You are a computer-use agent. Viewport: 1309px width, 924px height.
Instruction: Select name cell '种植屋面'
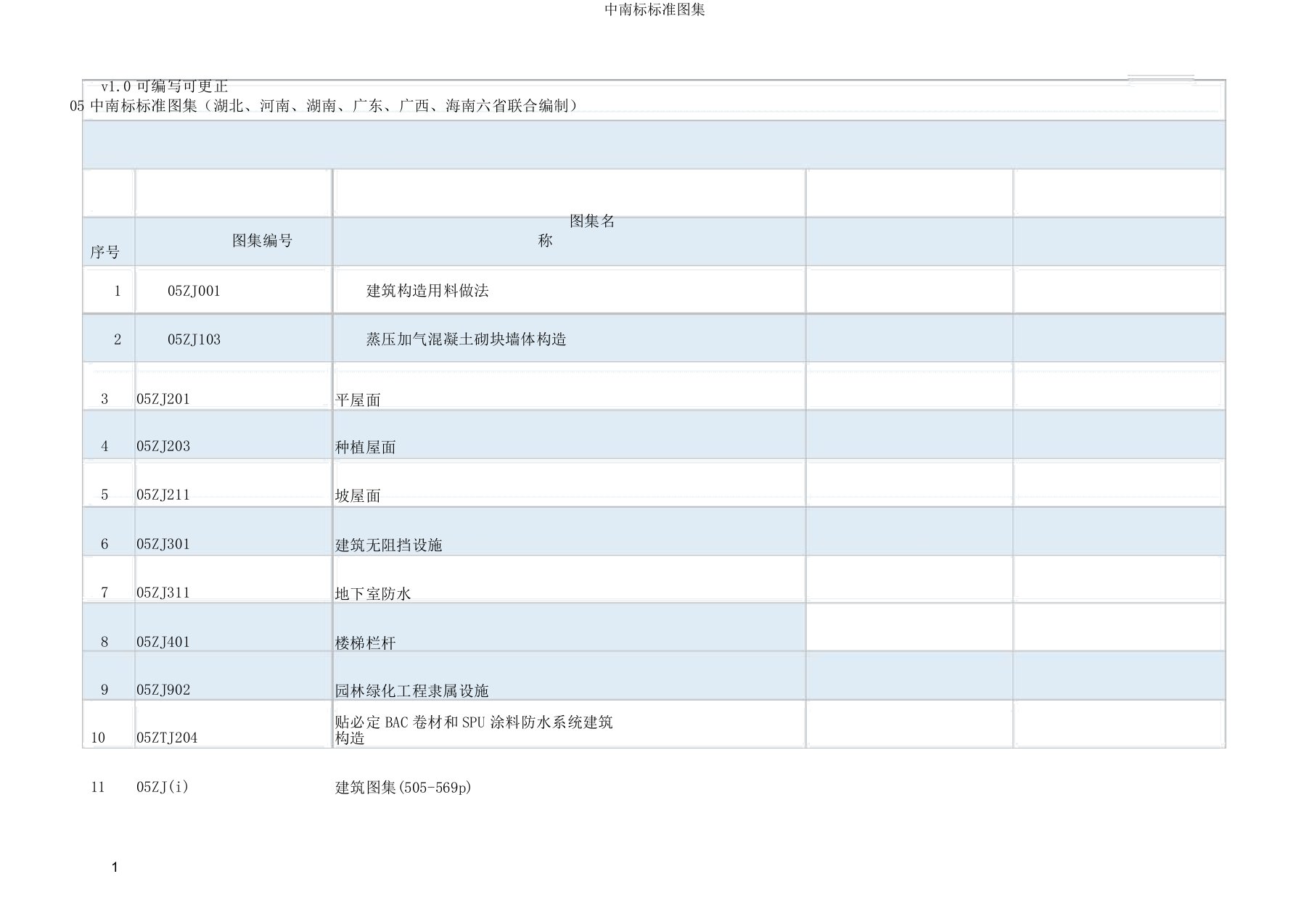pos(366,447)
